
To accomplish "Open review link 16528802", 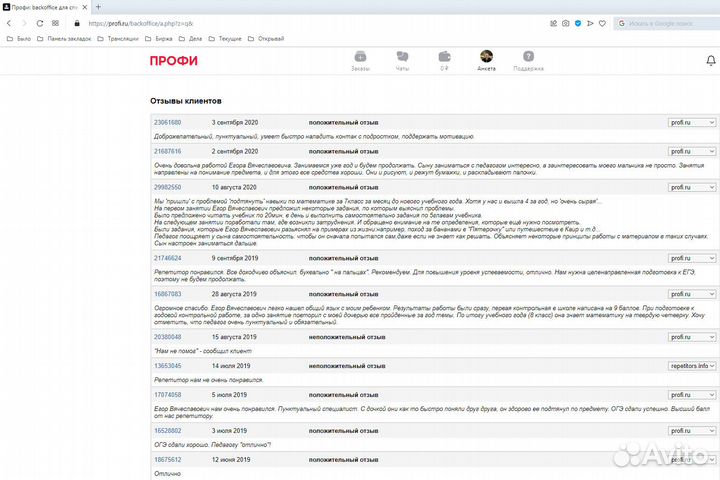I will point(168,431).
